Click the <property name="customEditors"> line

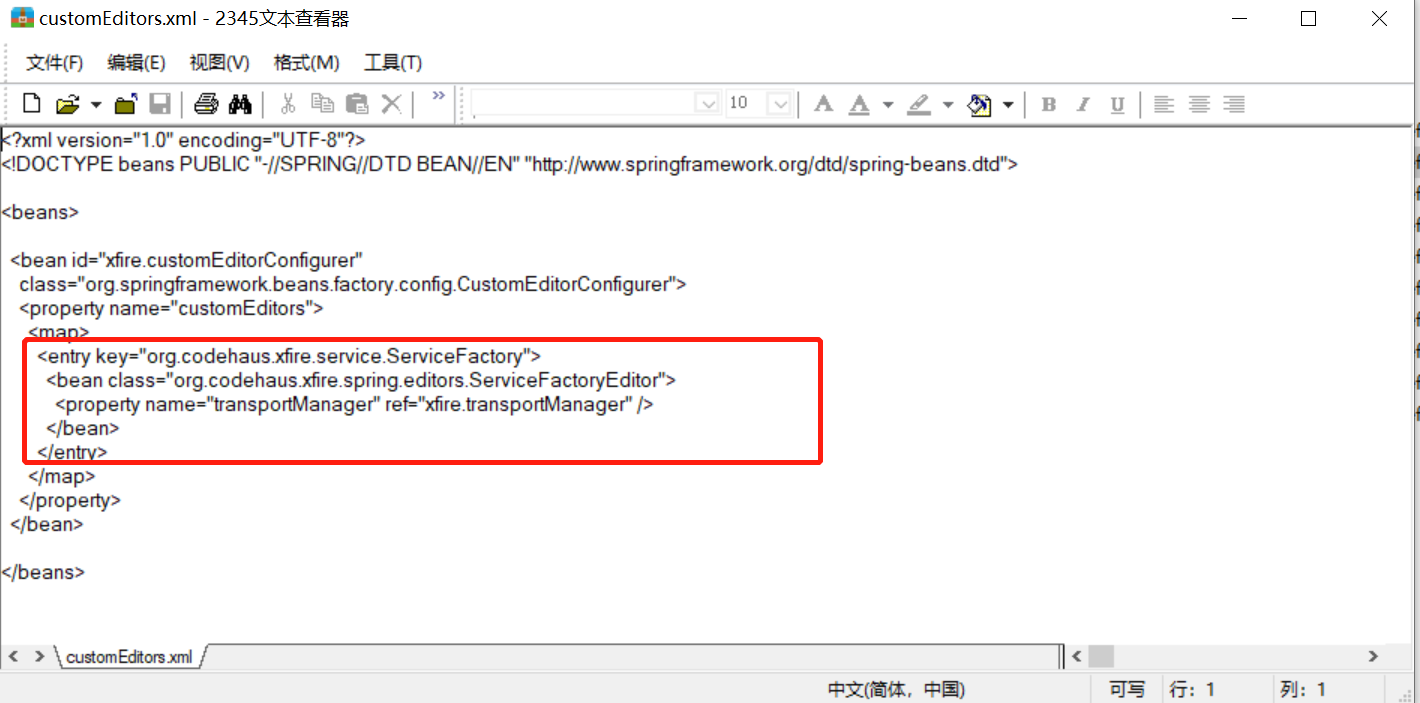click(x=171, y=308)
